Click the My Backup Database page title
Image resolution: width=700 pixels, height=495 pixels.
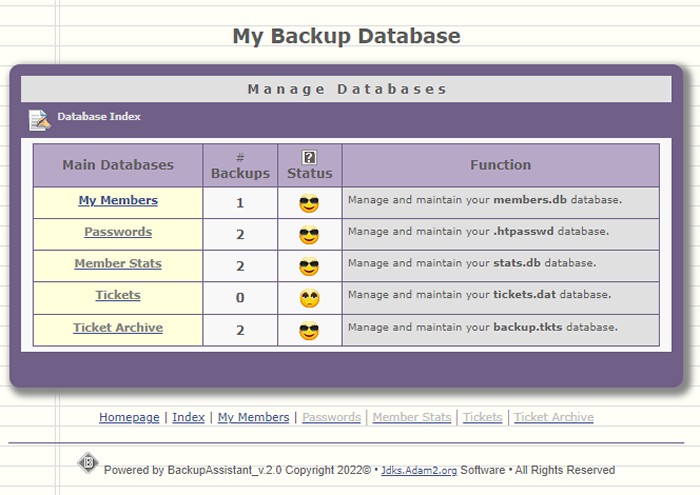[x=346, y=36]
